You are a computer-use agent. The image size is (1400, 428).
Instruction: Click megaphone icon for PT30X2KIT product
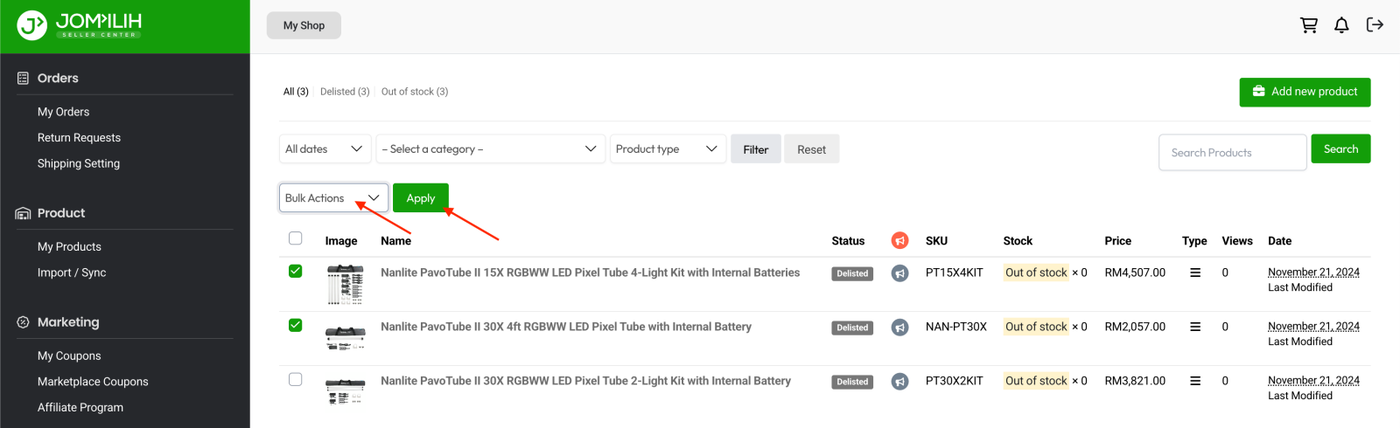click(900, 381)
